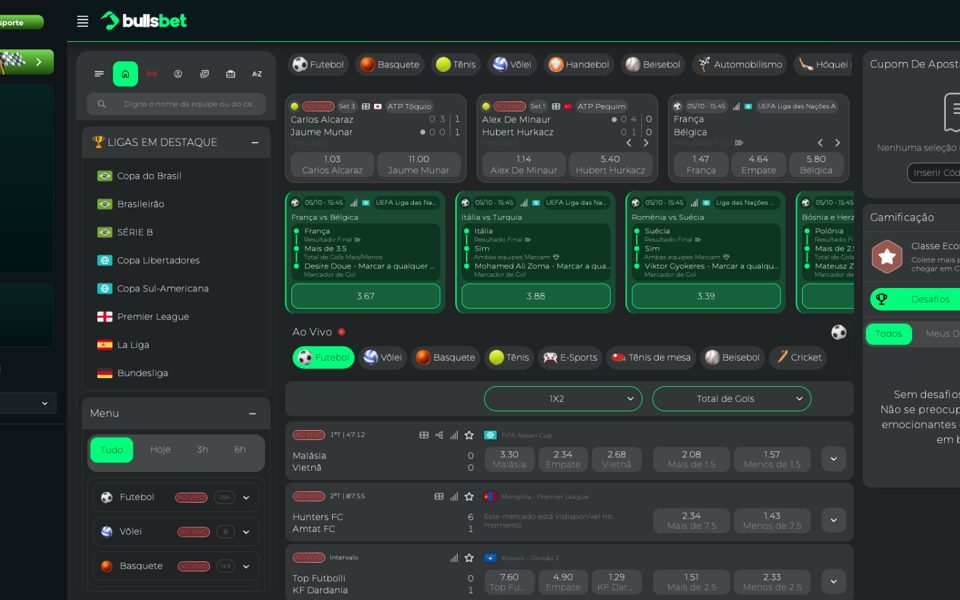Viewport: 960px width, 600px height.
Task: Select the home icon in sidebar toolbar
Action: (126, 74)
